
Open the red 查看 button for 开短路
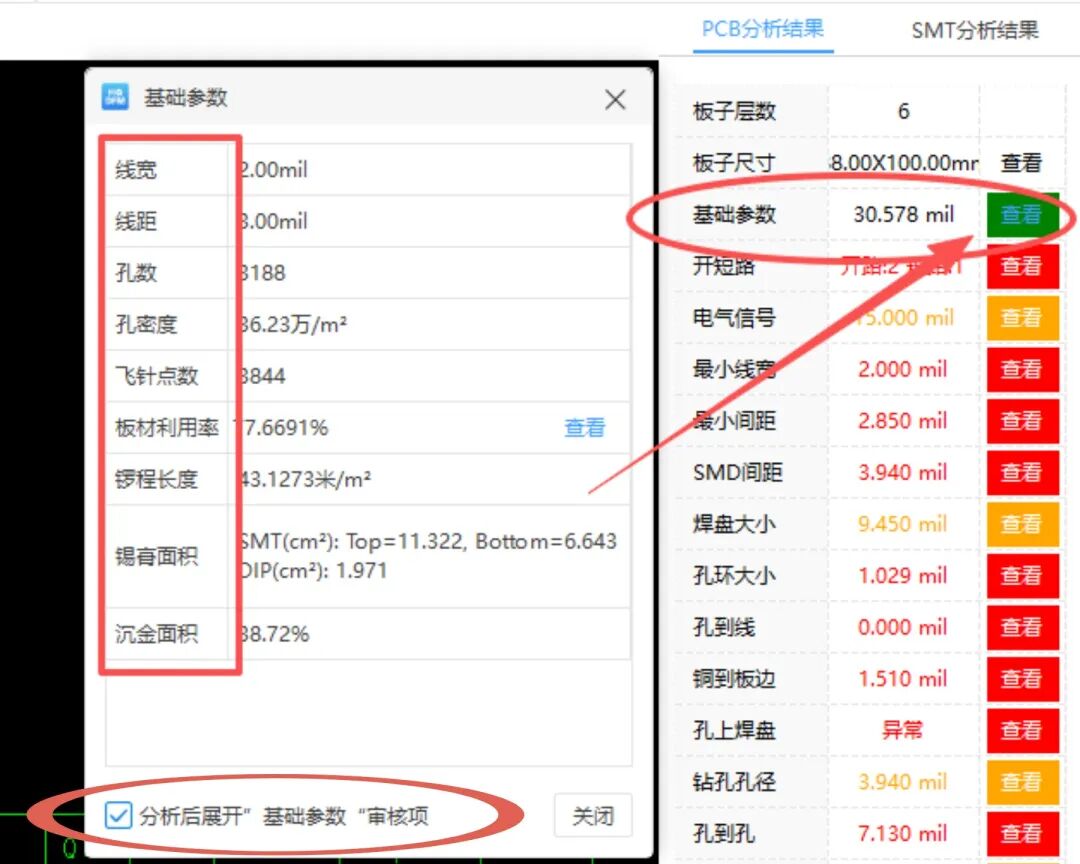point(1022,266)
